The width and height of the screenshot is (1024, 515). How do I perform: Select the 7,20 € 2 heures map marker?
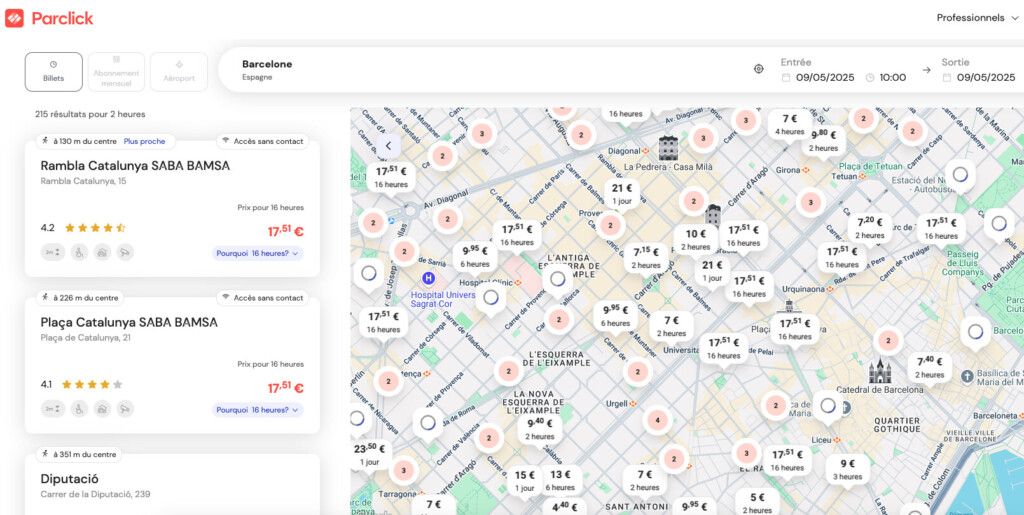coord(870,228)
